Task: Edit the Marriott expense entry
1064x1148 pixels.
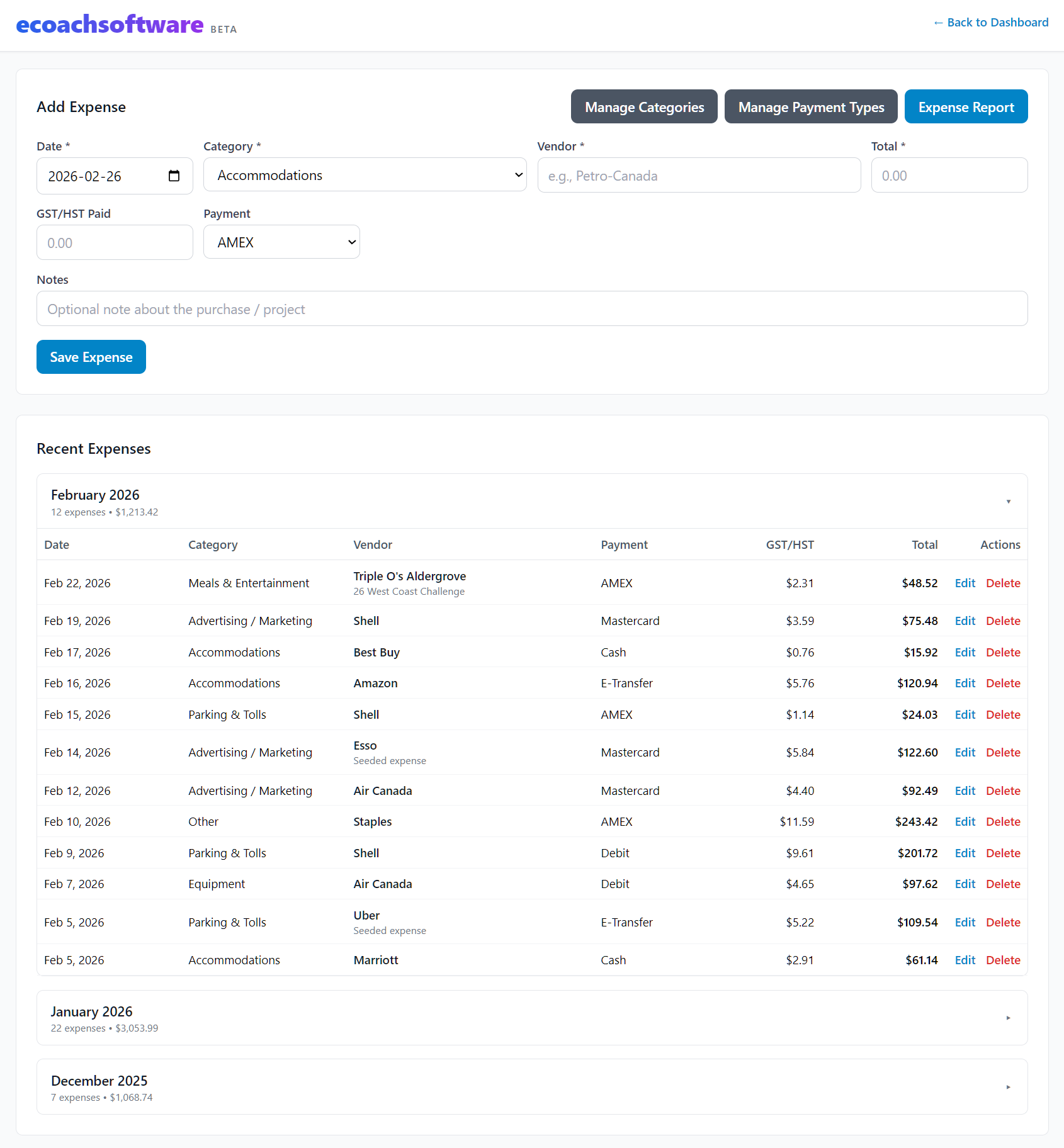Action: [x=965, y=960]
